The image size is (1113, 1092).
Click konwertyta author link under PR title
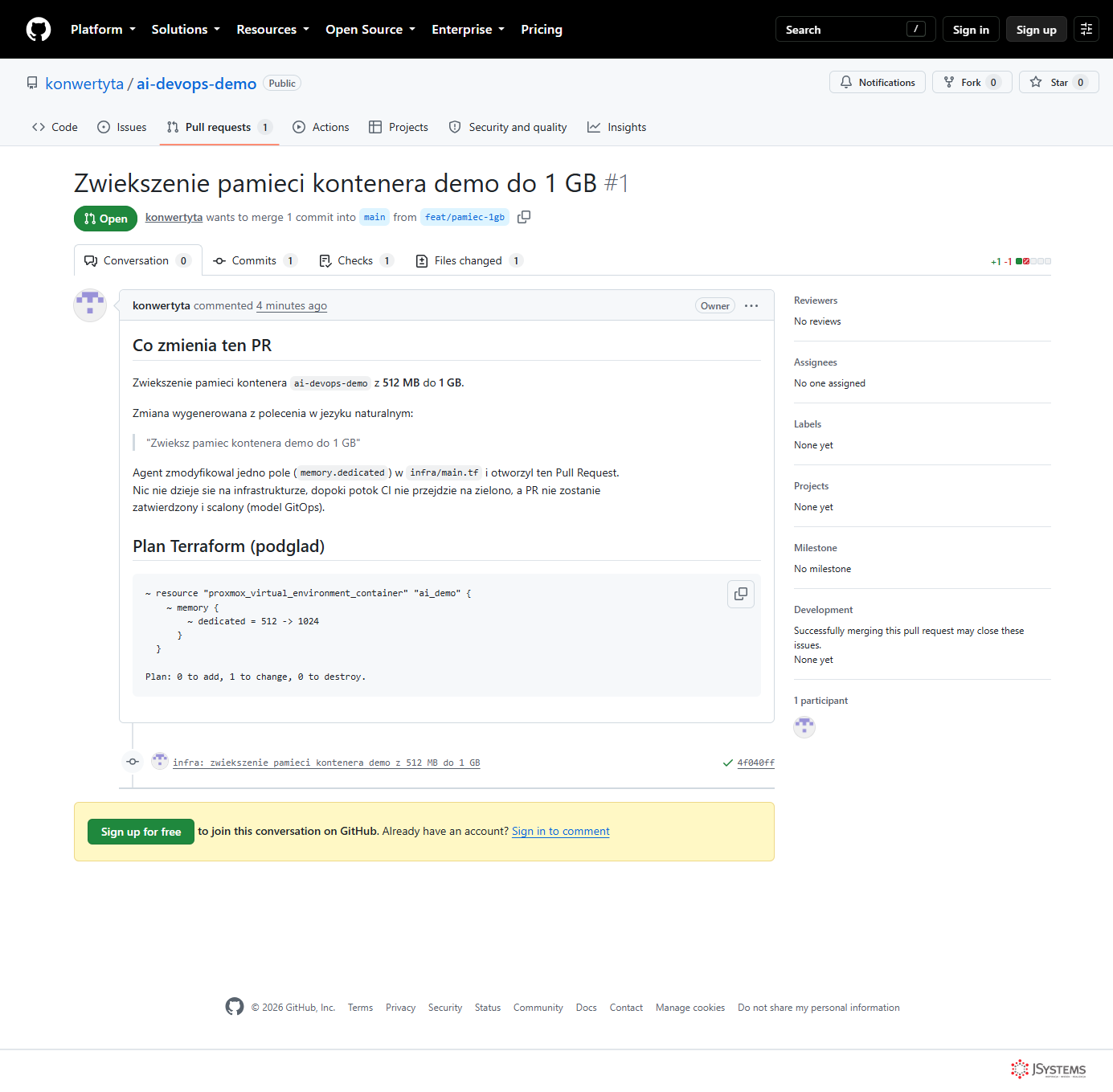coord(174,217)
